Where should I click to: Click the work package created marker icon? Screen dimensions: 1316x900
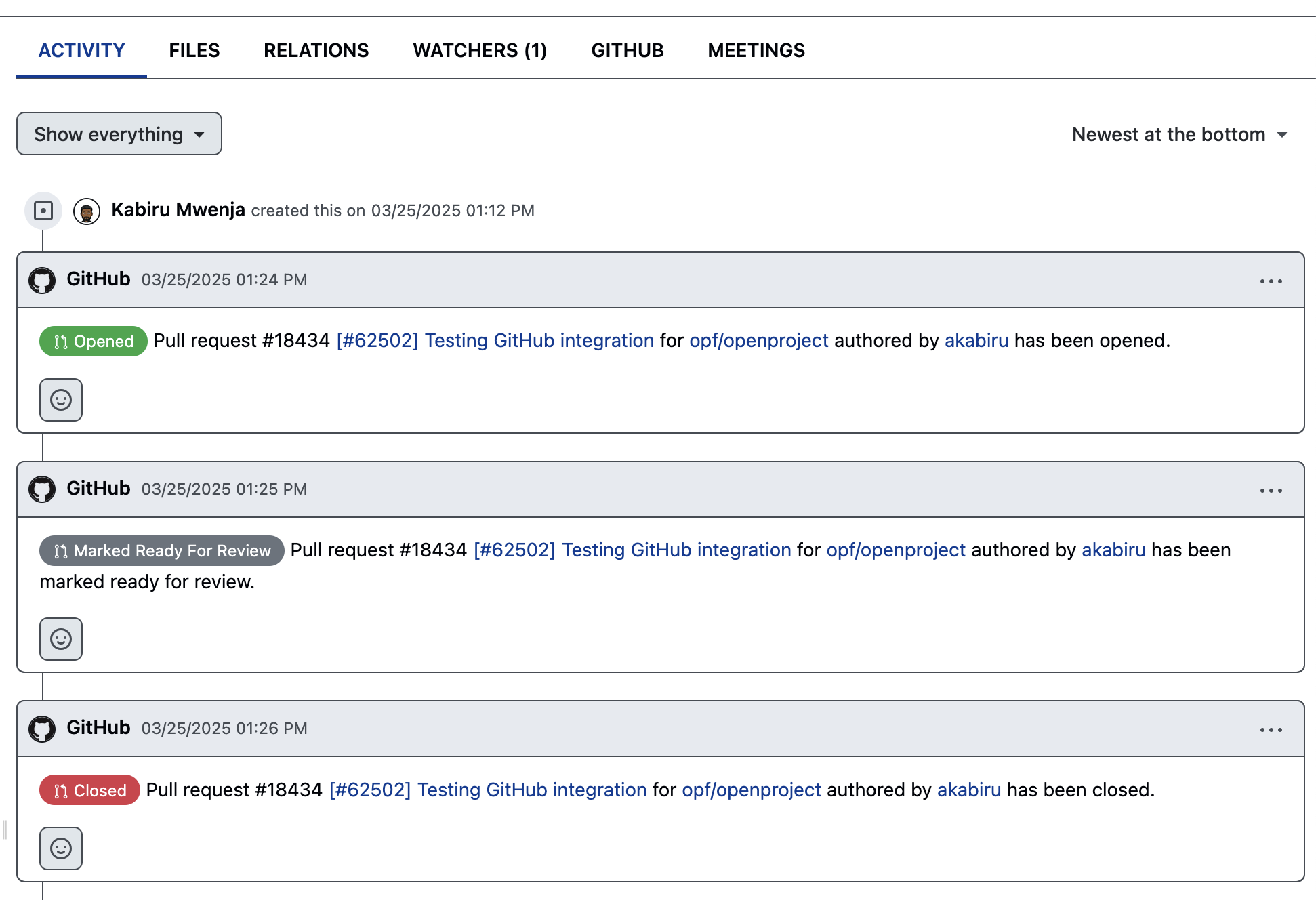(43, 211)
